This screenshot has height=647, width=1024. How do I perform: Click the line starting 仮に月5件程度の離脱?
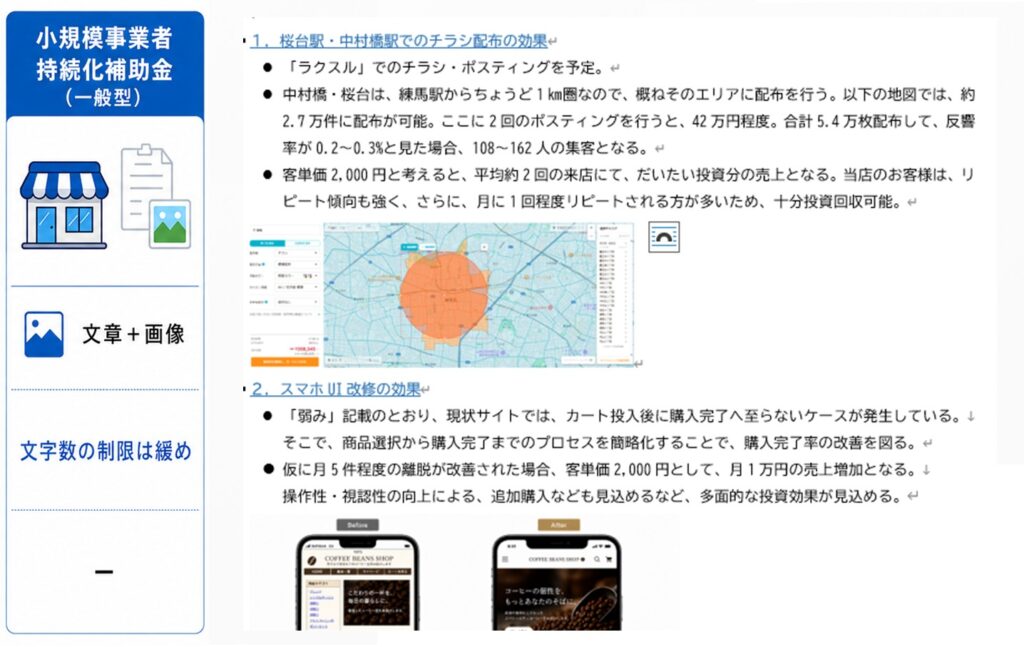tap(599, 469)
